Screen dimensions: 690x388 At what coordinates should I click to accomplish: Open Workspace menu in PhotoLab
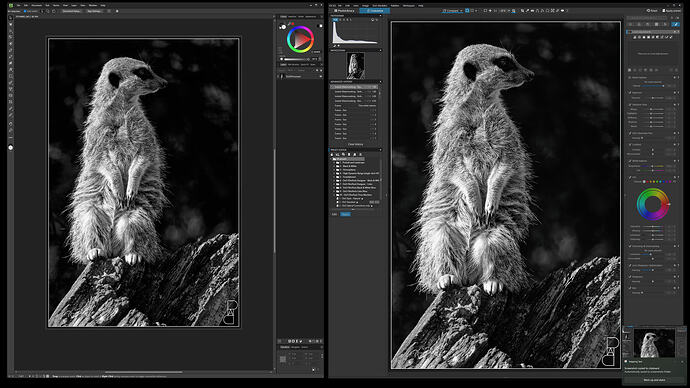[x=408, y=6]
